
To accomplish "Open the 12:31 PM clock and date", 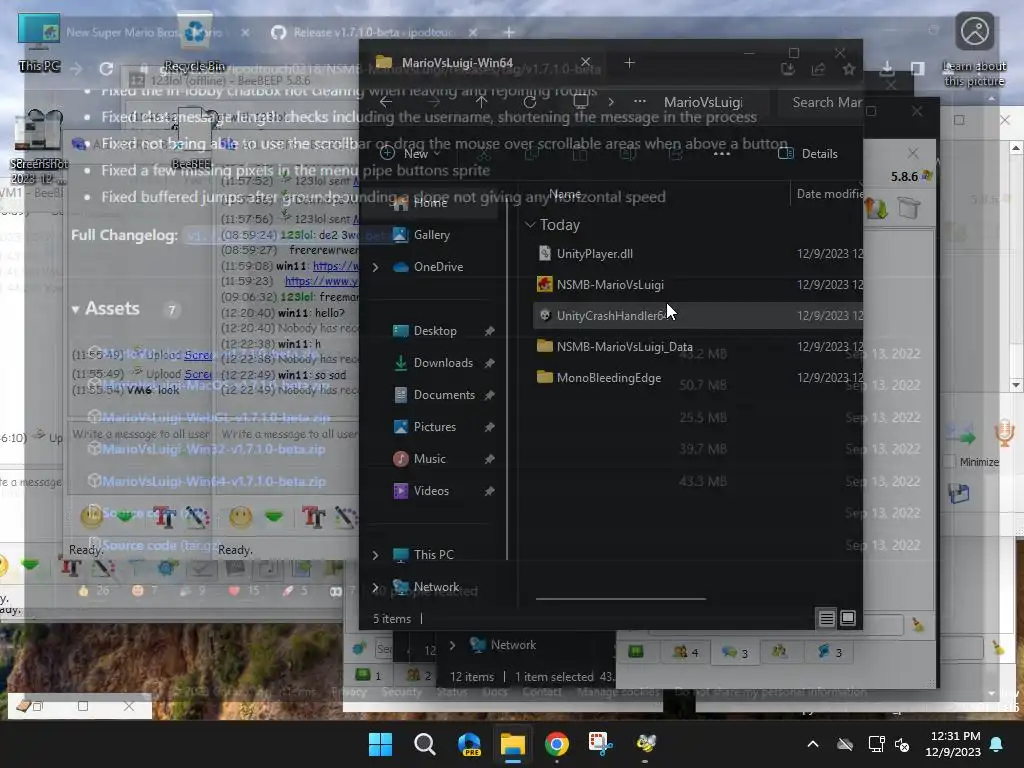I will pyautogui.click(x=953, y=744).
